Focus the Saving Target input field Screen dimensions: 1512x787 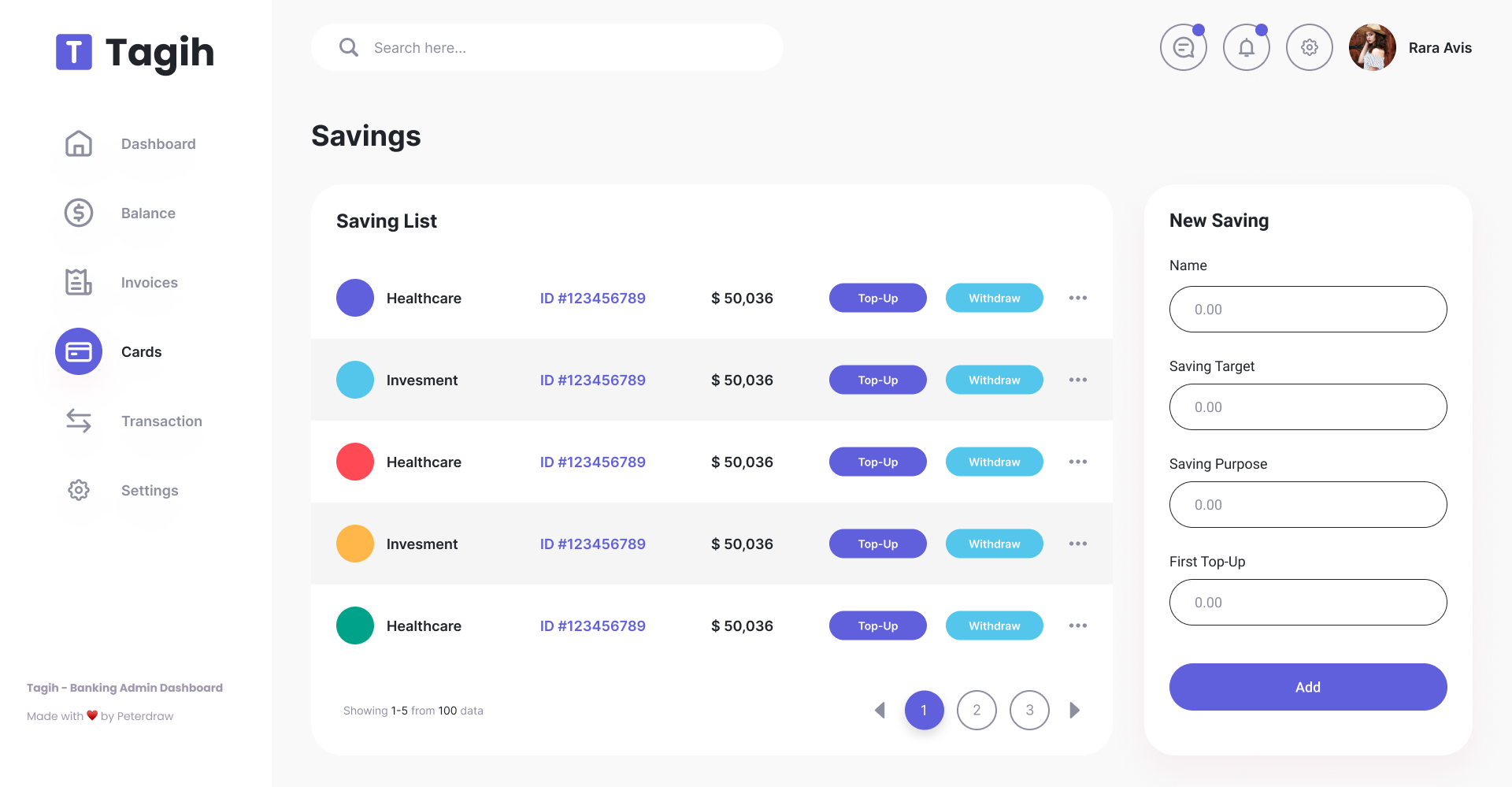click(x=1307, y=406)
